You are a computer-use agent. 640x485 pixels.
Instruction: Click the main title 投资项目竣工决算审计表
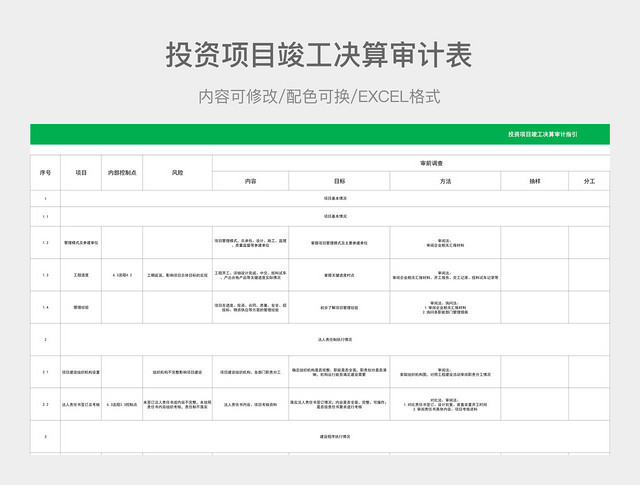pos(319,55)
